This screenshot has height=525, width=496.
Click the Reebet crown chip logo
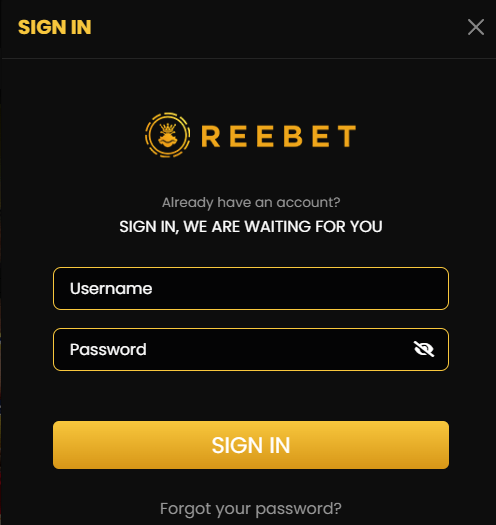(x=168, y=135)
